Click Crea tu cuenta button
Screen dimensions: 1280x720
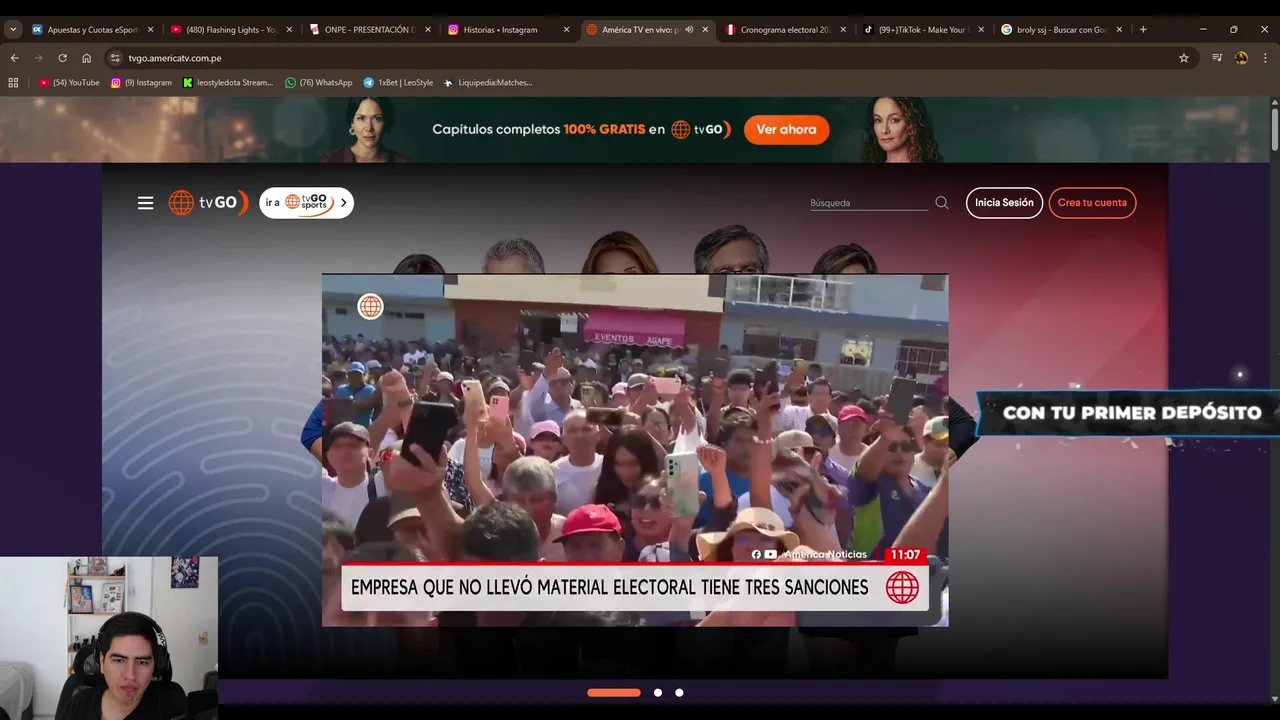(1092, 203)
